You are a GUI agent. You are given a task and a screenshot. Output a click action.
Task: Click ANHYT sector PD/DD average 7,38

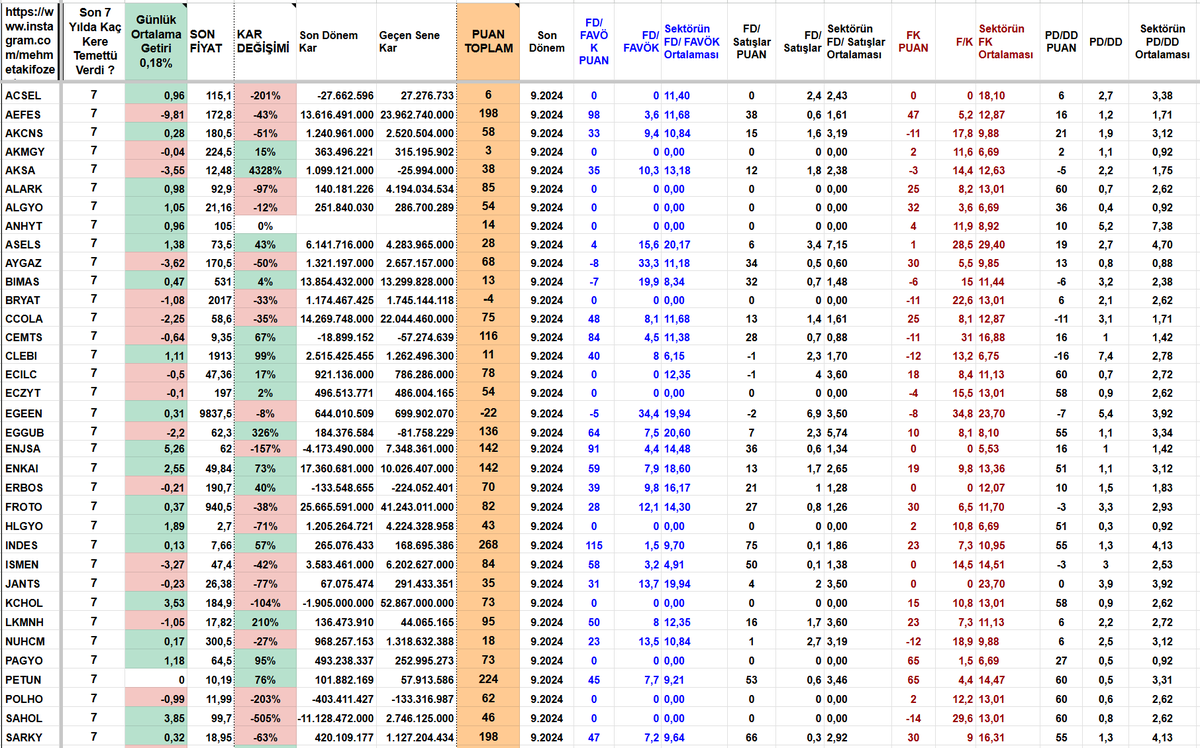[1162, 225]
